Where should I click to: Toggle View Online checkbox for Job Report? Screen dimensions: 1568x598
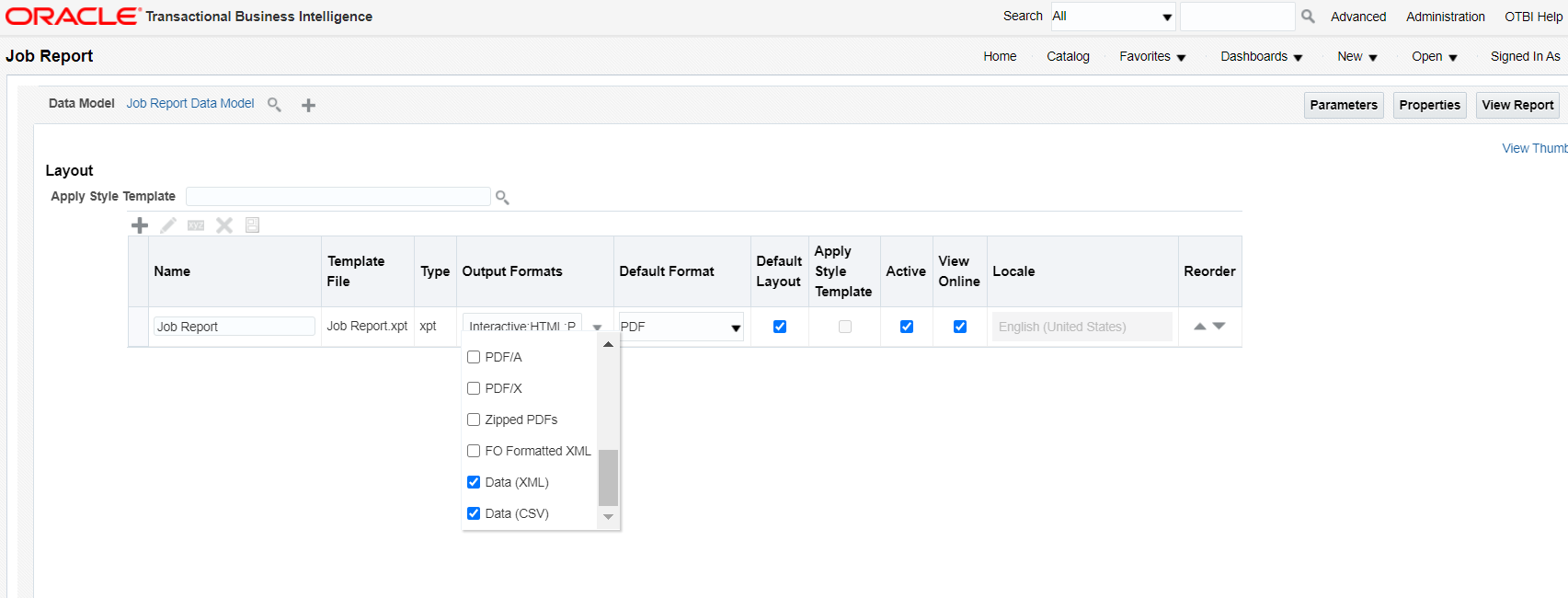tap(960, 327)
